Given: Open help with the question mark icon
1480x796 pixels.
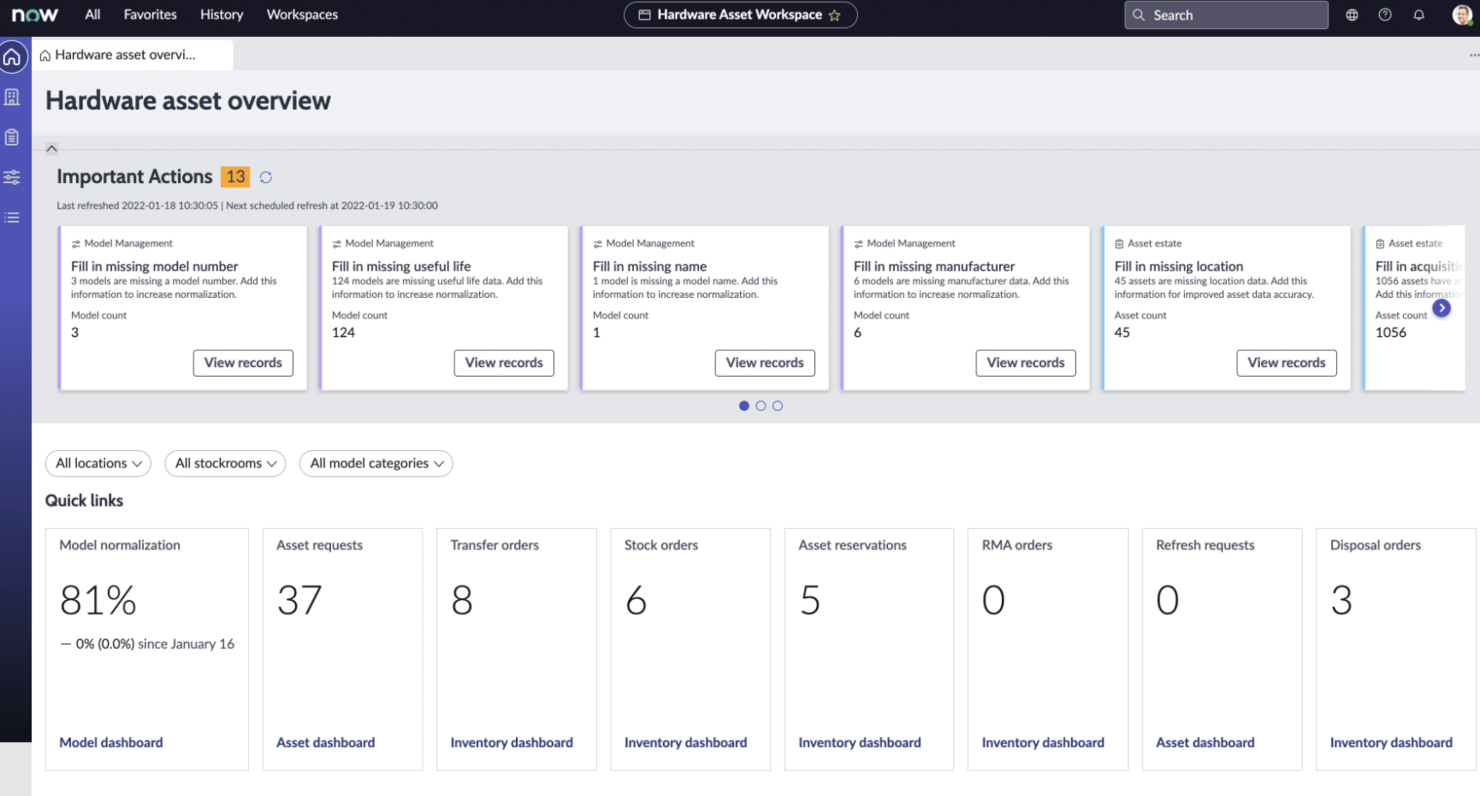Looking at the screenshot, I should [x=1385, y=15].
